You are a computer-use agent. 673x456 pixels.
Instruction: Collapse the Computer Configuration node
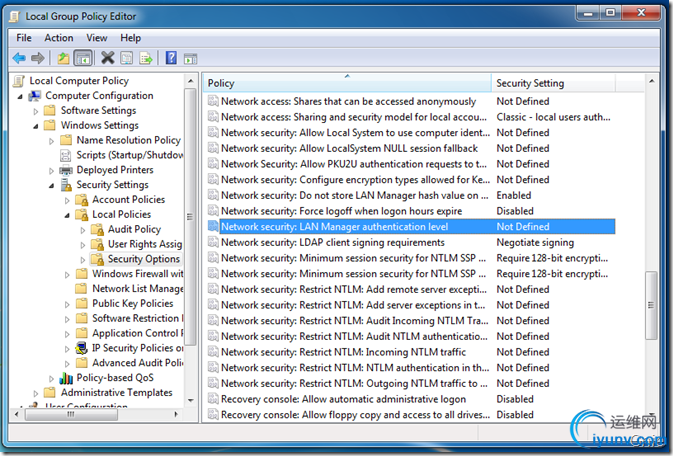point(20,97)
